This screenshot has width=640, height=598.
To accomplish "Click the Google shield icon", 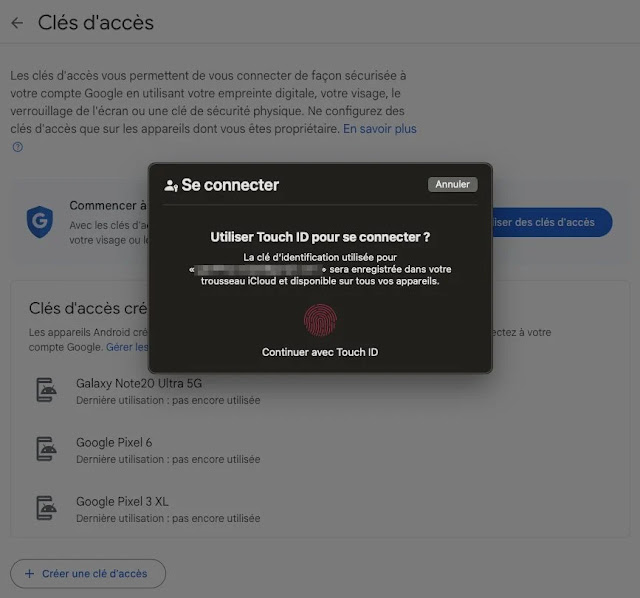I will pos(40,222).
